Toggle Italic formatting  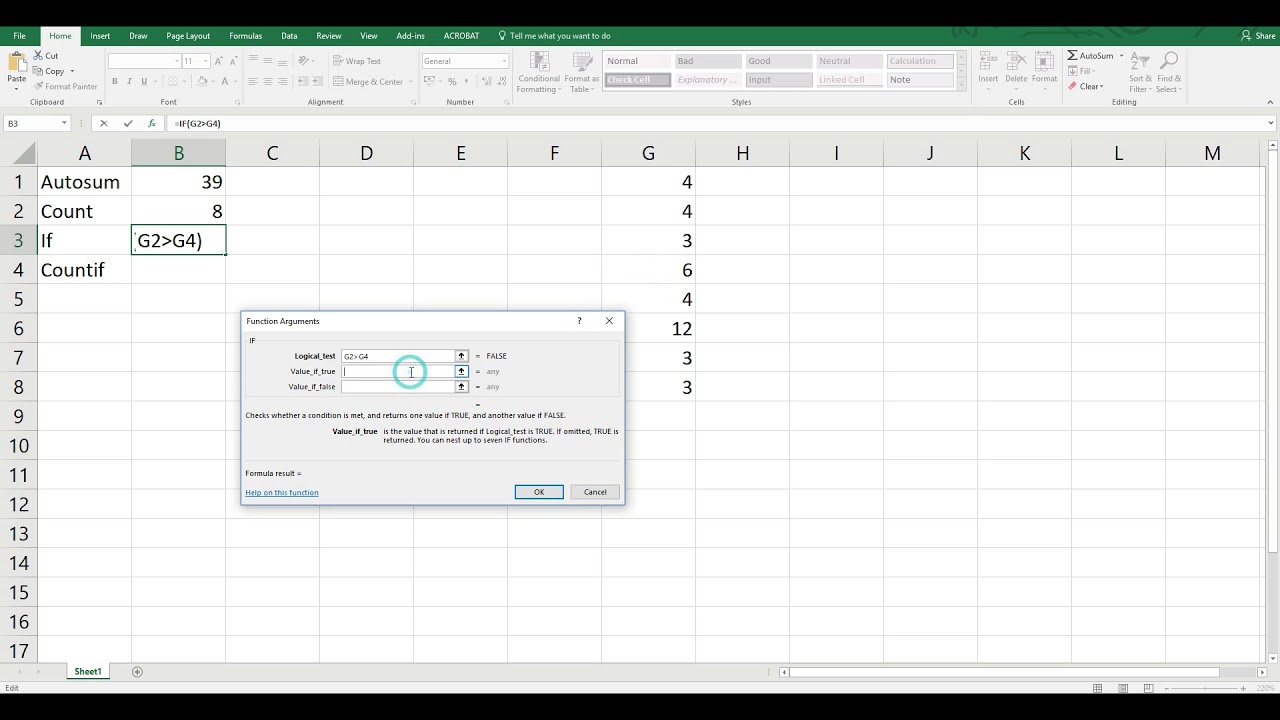[x=129, y=81]
